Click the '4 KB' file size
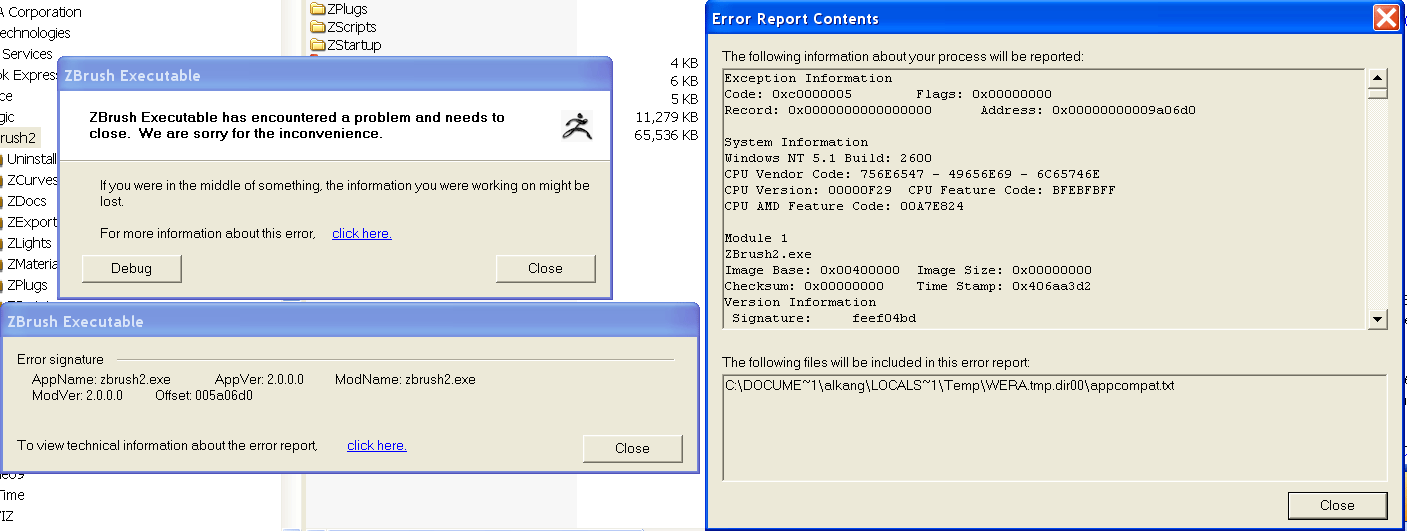 point(684,63)
